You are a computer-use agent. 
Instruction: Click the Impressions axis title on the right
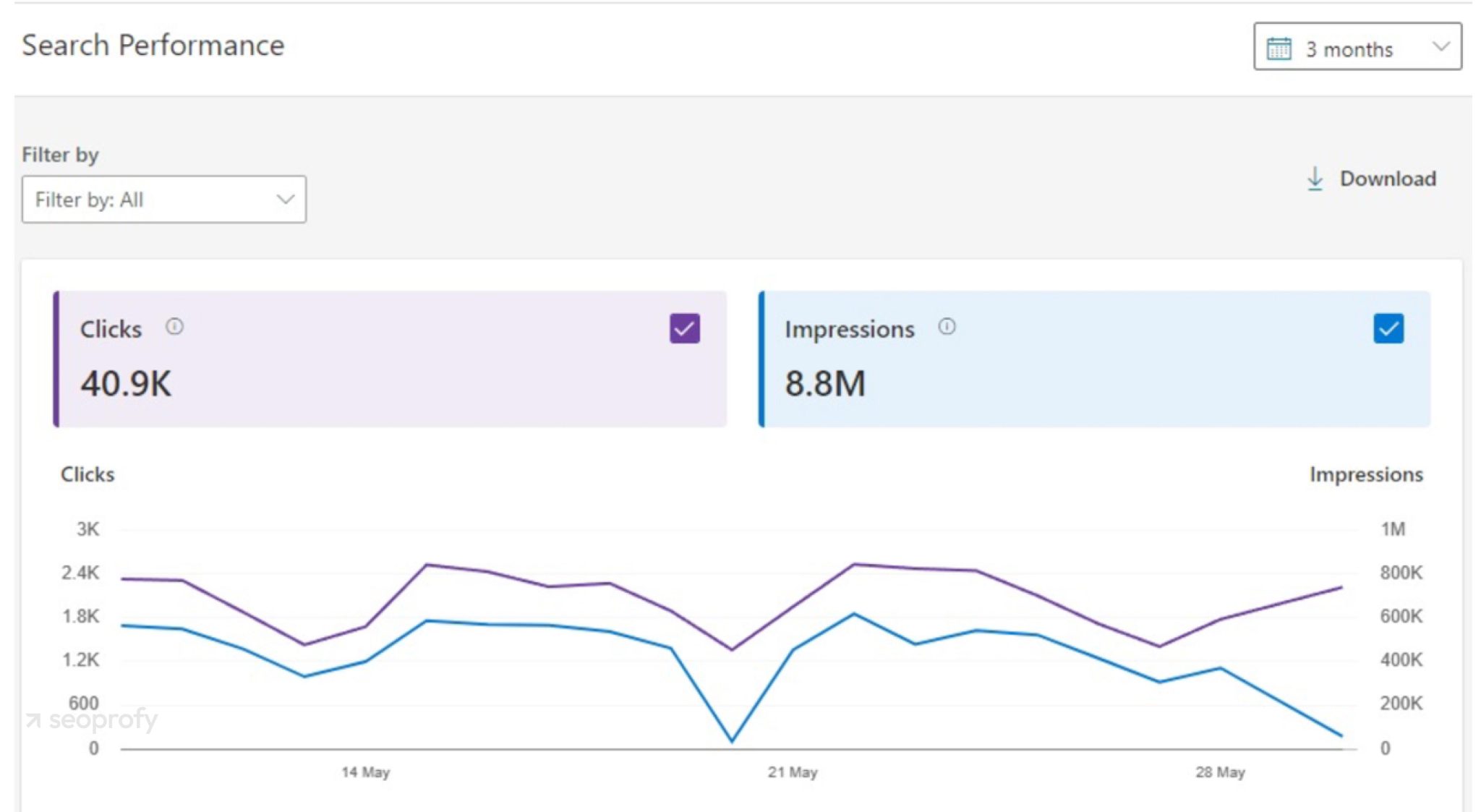click(x=1367, y=474)
